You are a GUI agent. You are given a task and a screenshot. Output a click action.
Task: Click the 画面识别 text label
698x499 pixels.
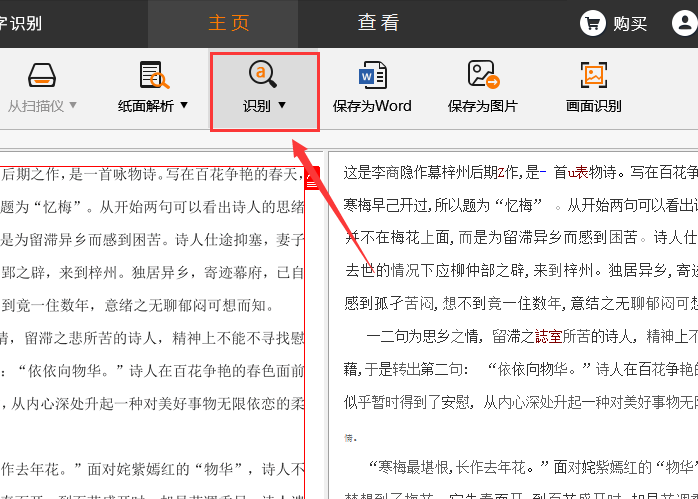[x=594, y=106]
